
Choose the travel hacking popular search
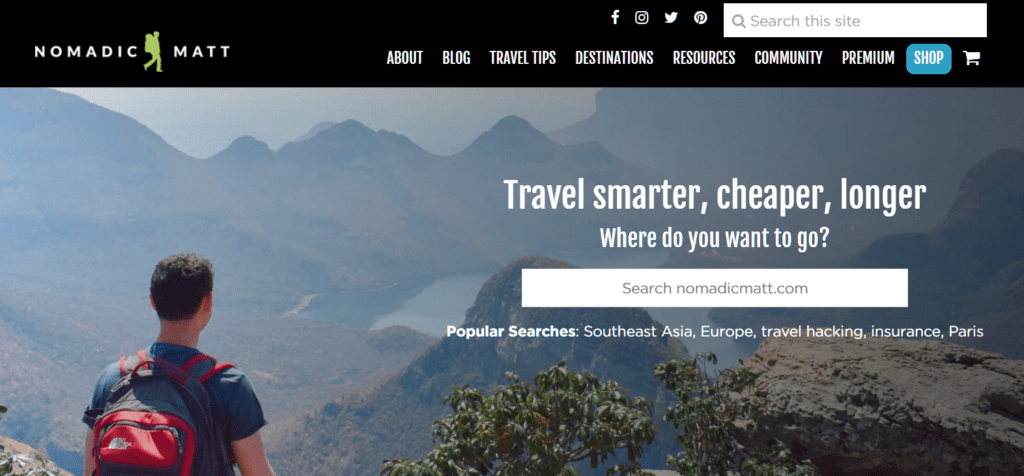(x=812, y=332)
